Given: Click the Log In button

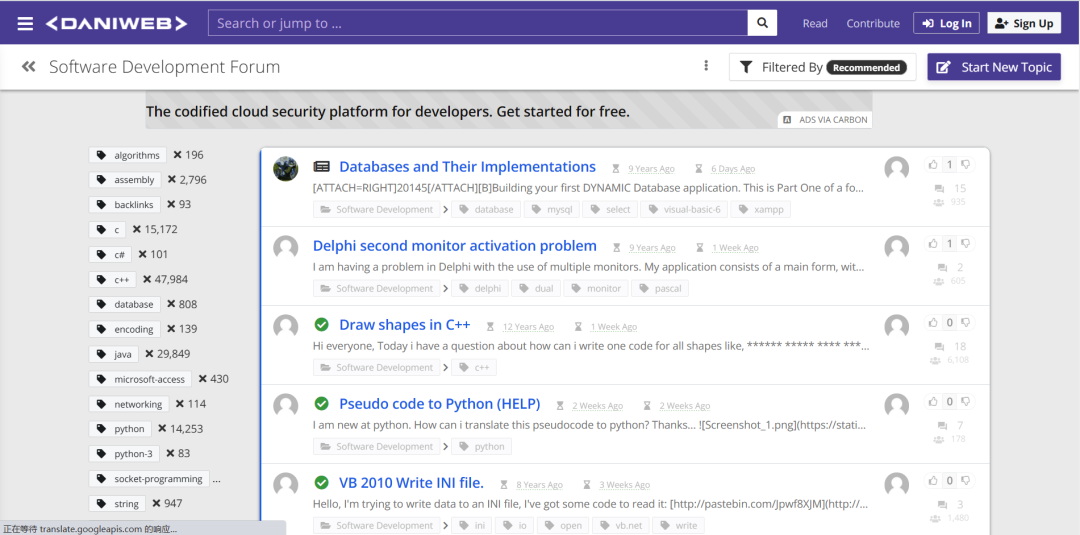Looking at the screenshot, I should [946, 23].
